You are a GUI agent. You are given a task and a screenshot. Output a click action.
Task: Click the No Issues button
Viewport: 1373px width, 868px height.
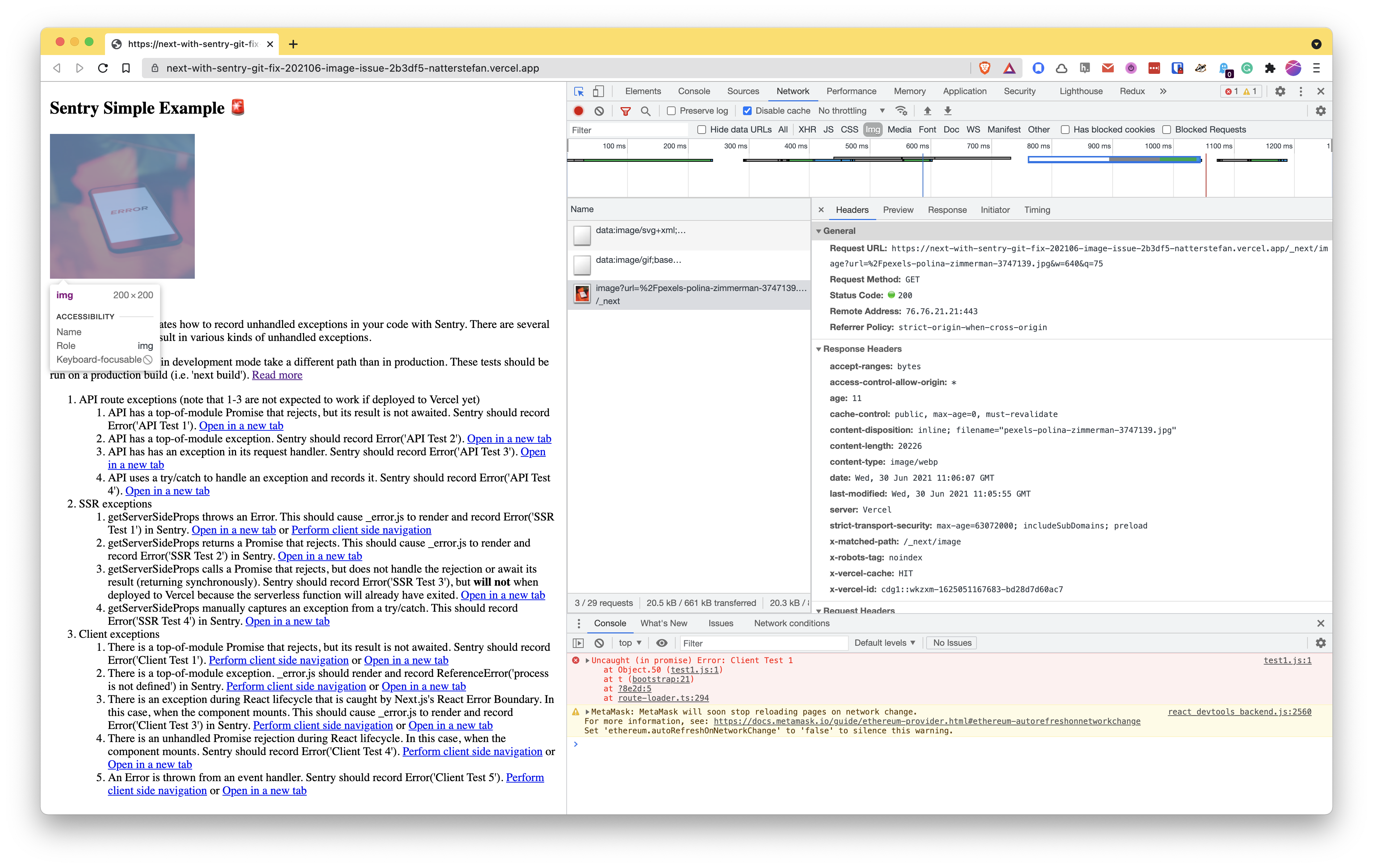click(952, 643)
